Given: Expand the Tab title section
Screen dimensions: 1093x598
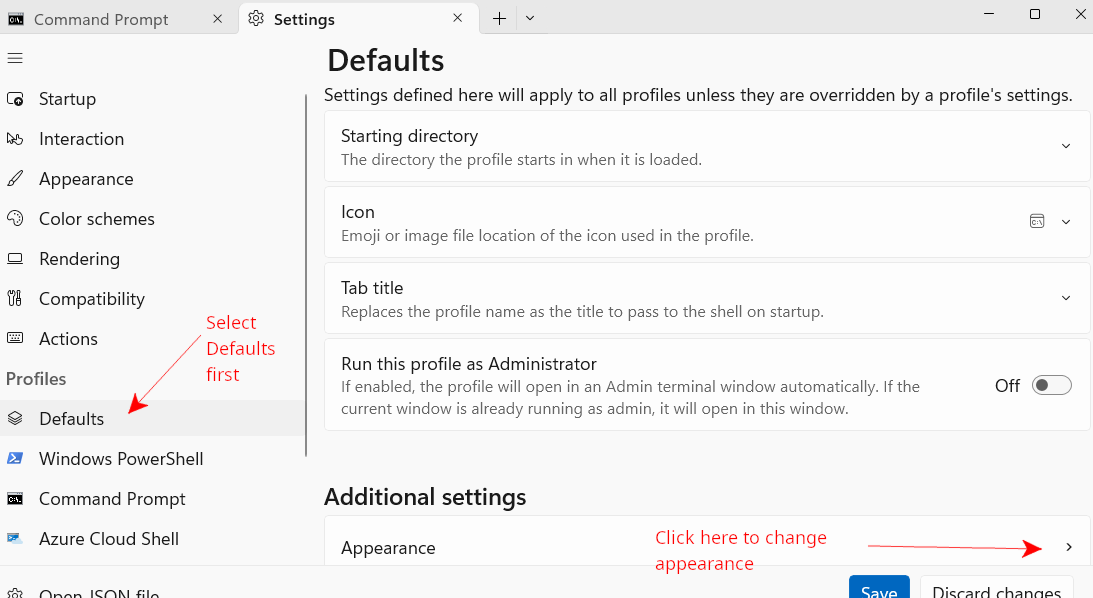Looking at the screenshot, I should coord(1066,297).
